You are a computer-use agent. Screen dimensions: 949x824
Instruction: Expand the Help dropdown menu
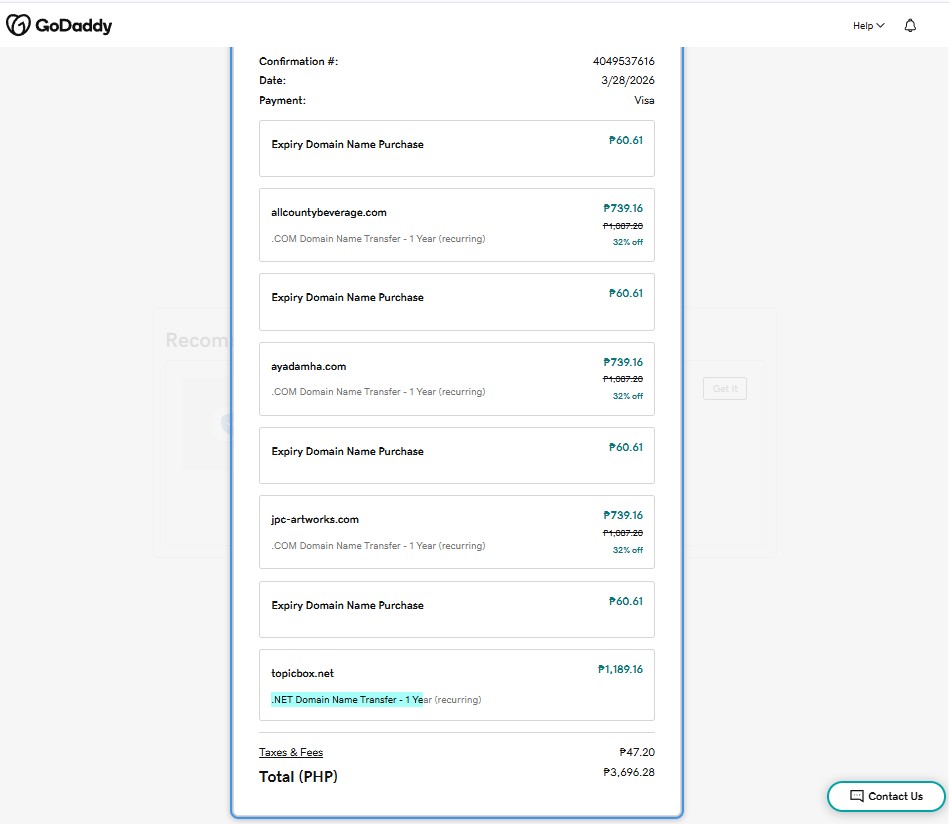(x=868, y=26)
